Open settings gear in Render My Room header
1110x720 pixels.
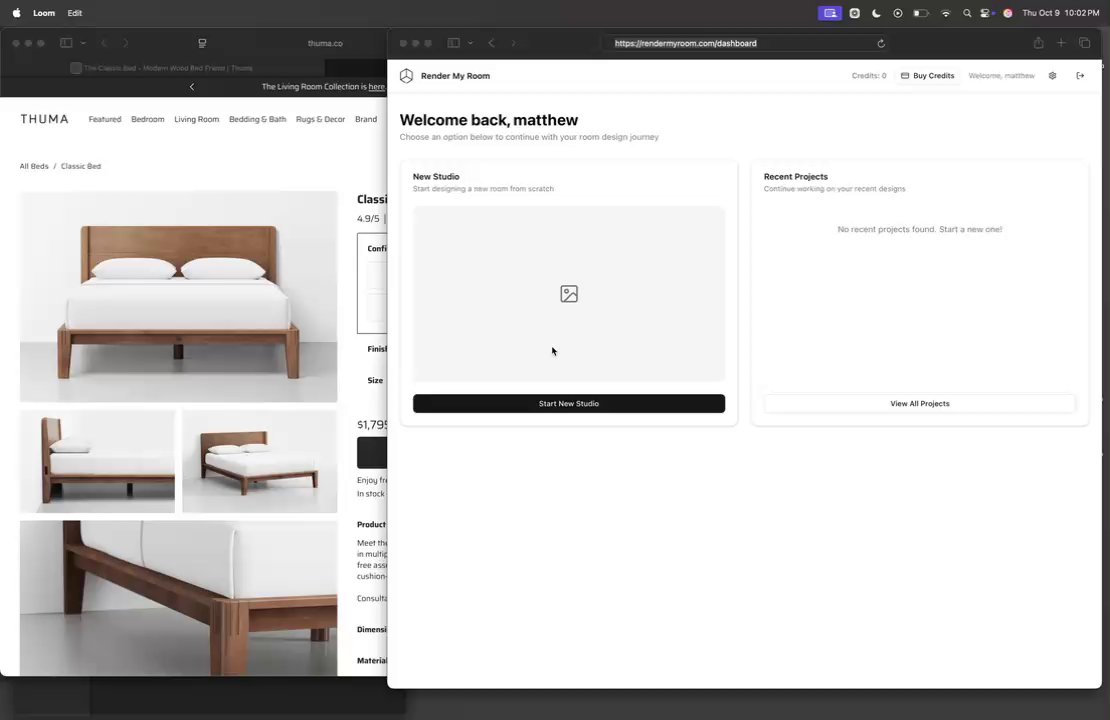coord(1052,76)
